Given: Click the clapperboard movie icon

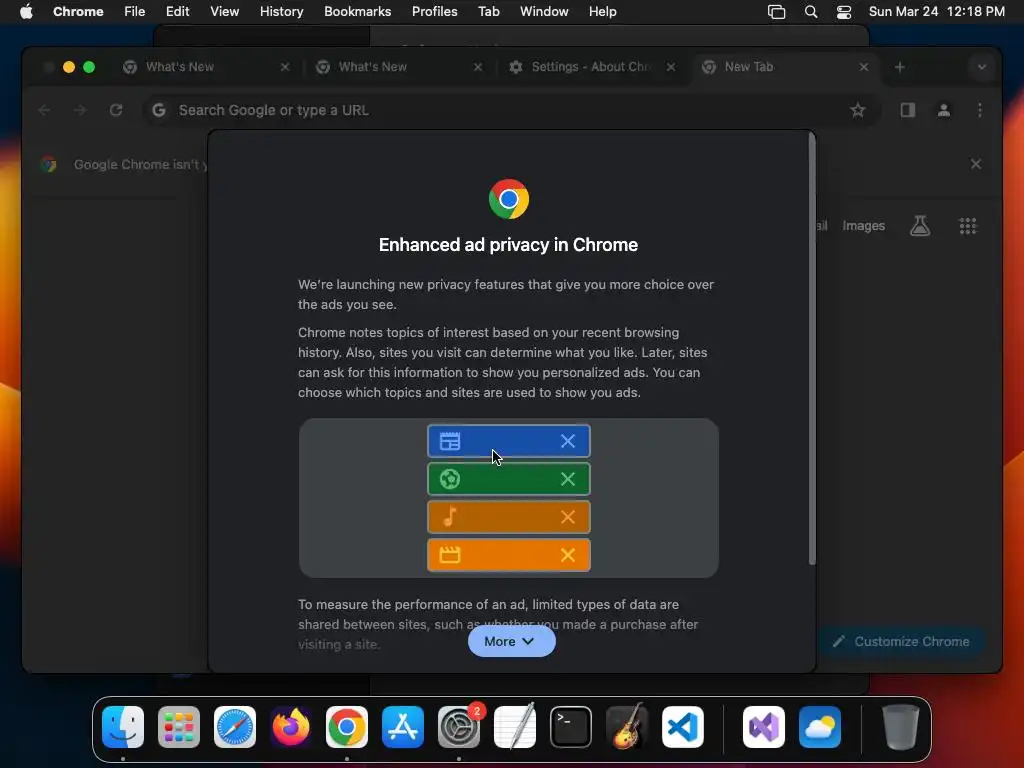Looking at the screenshot, I should coord(450,555).
